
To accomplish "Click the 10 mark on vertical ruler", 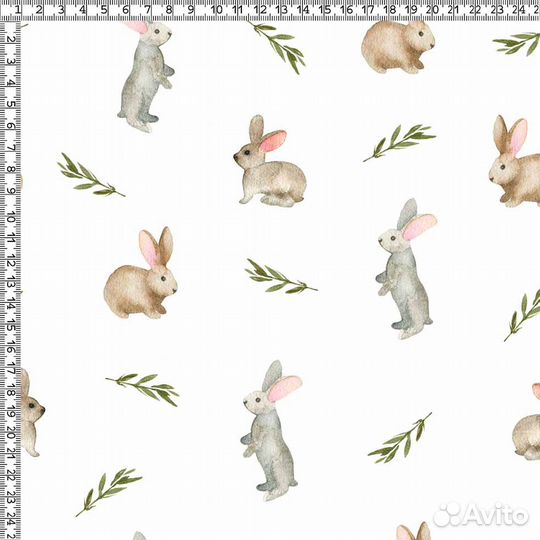I will (x=11, y=217).
